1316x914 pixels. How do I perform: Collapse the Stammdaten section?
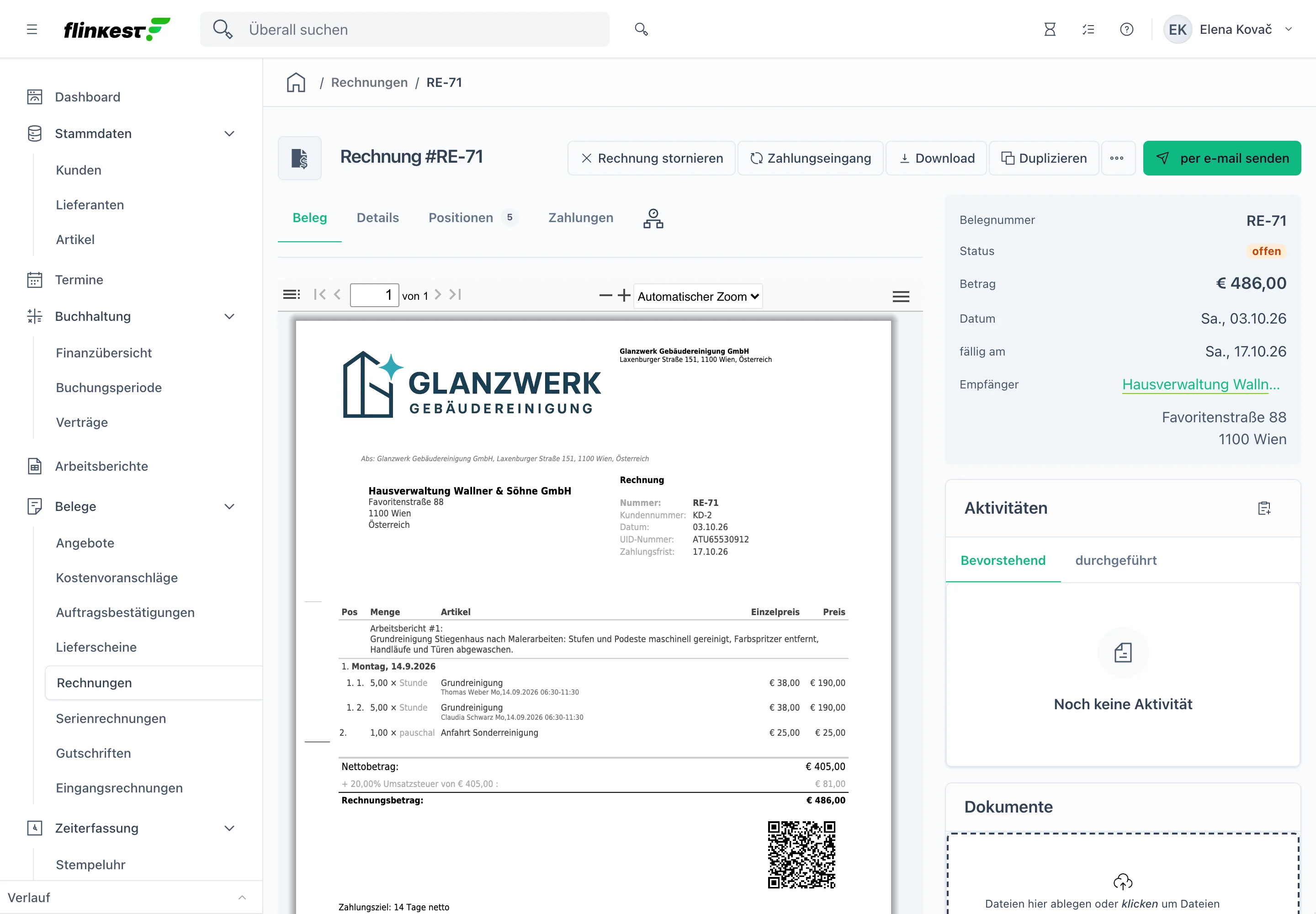(x=230, y=134)
